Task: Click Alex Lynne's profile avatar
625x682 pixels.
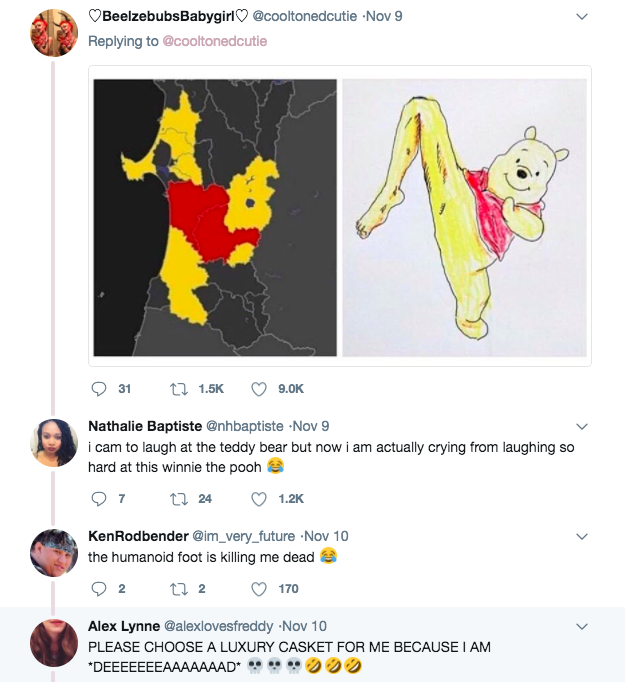Action: 53,644
